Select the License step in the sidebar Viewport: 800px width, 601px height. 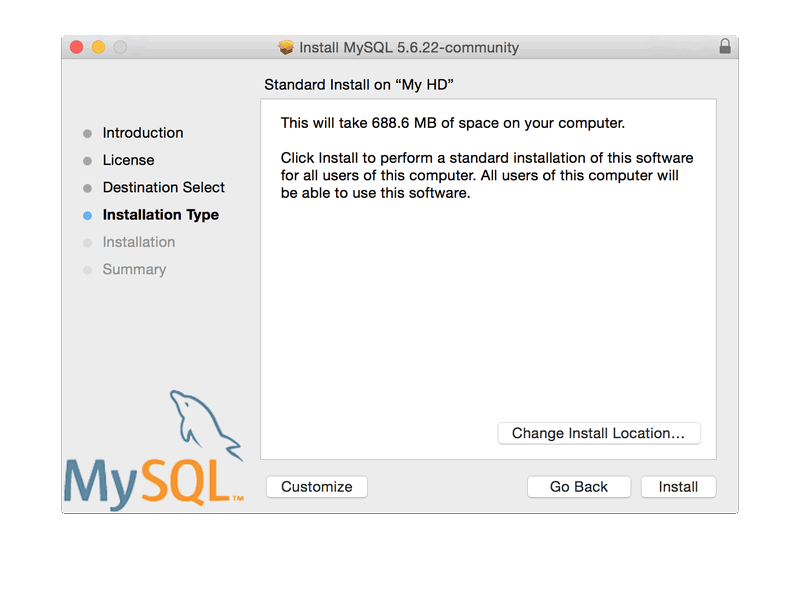pos(128,160)
